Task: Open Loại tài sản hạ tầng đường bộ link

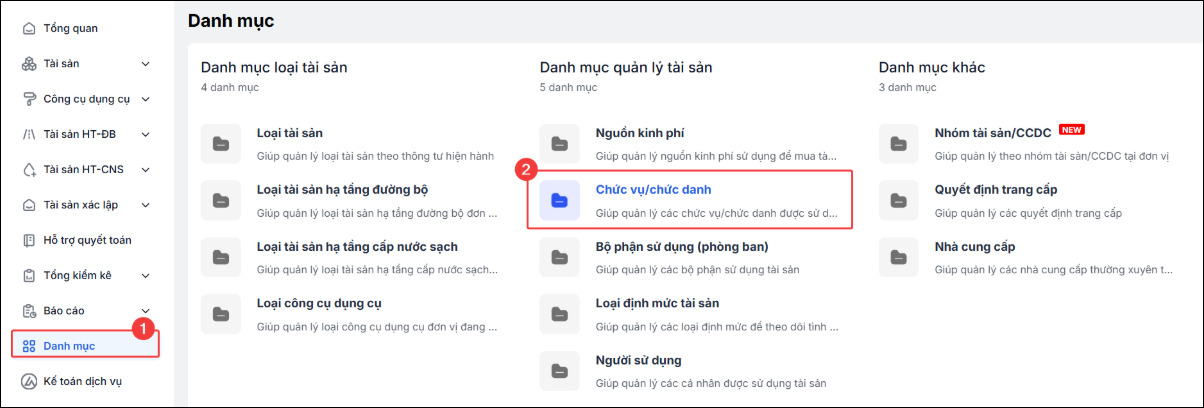Action: (x=343, y=189)
